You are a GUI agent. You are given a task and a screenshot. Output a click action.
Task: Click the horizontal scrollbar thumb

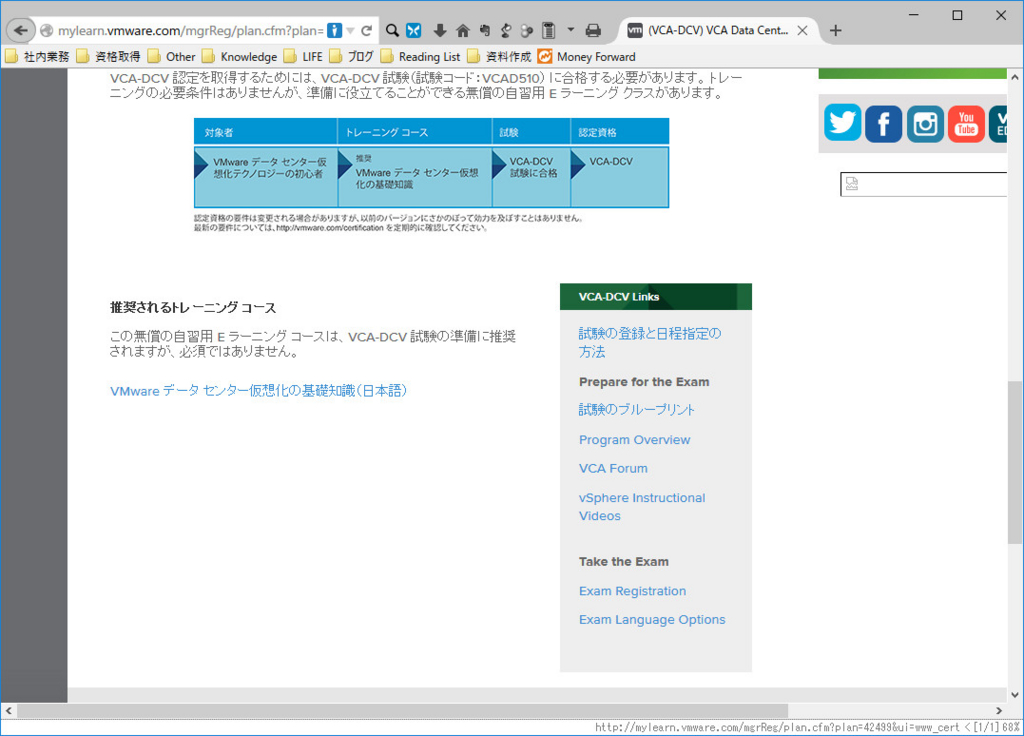[402, 711]
